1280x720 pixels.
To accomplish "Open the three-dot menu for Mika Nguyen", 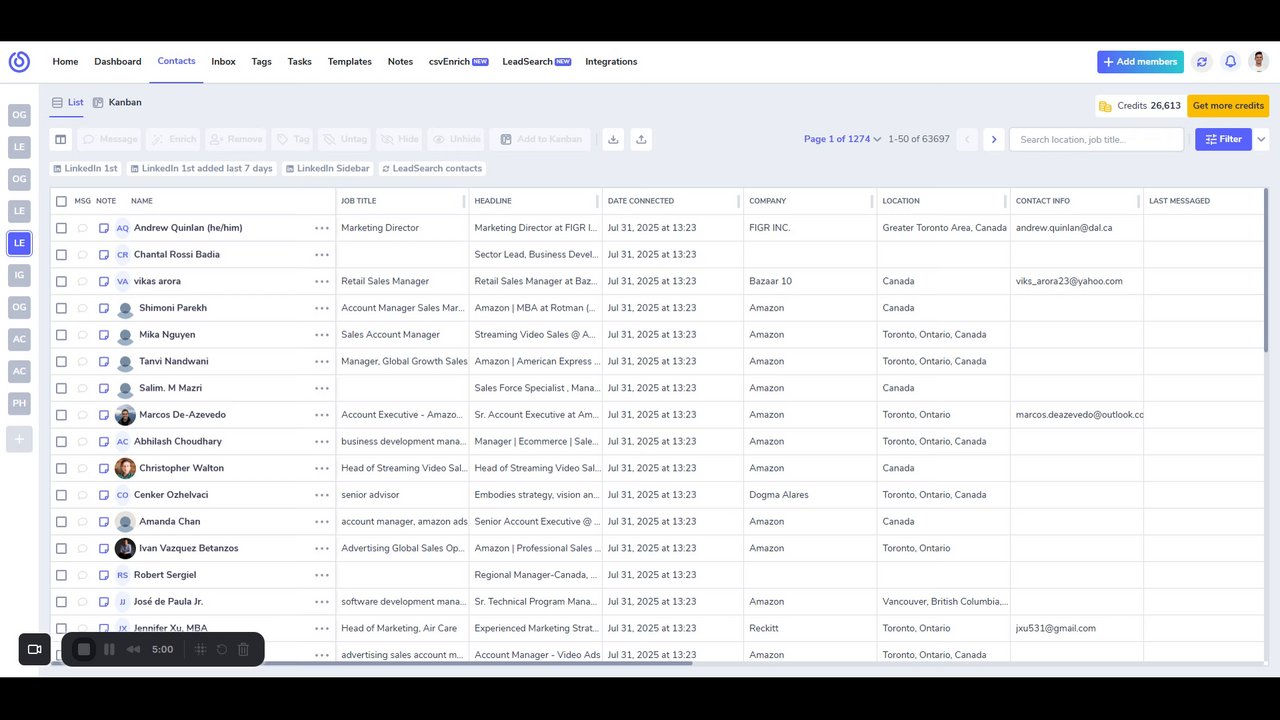I will click(322, 335).
